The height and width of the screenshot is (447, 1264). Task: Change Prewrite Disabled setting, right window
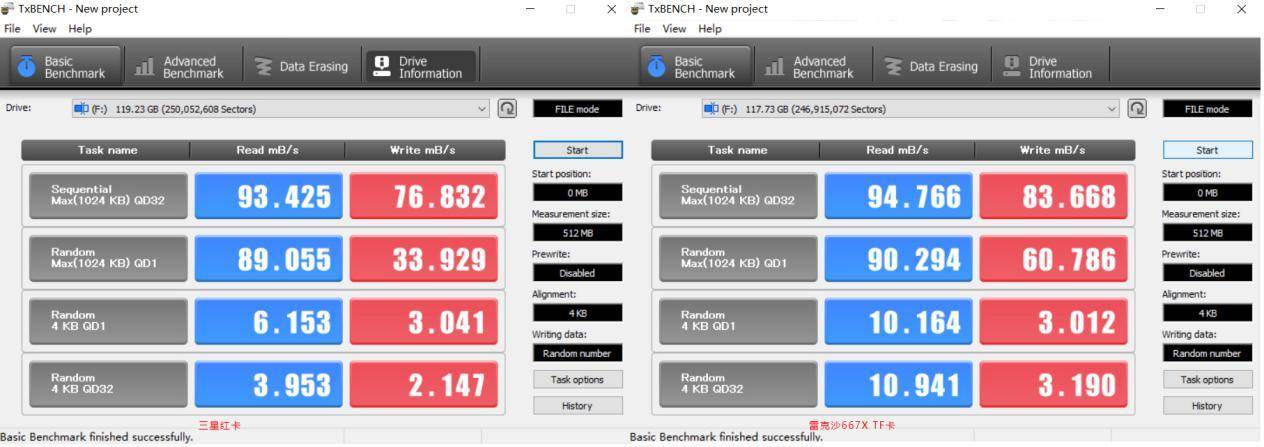click(x=1207, y=273)
